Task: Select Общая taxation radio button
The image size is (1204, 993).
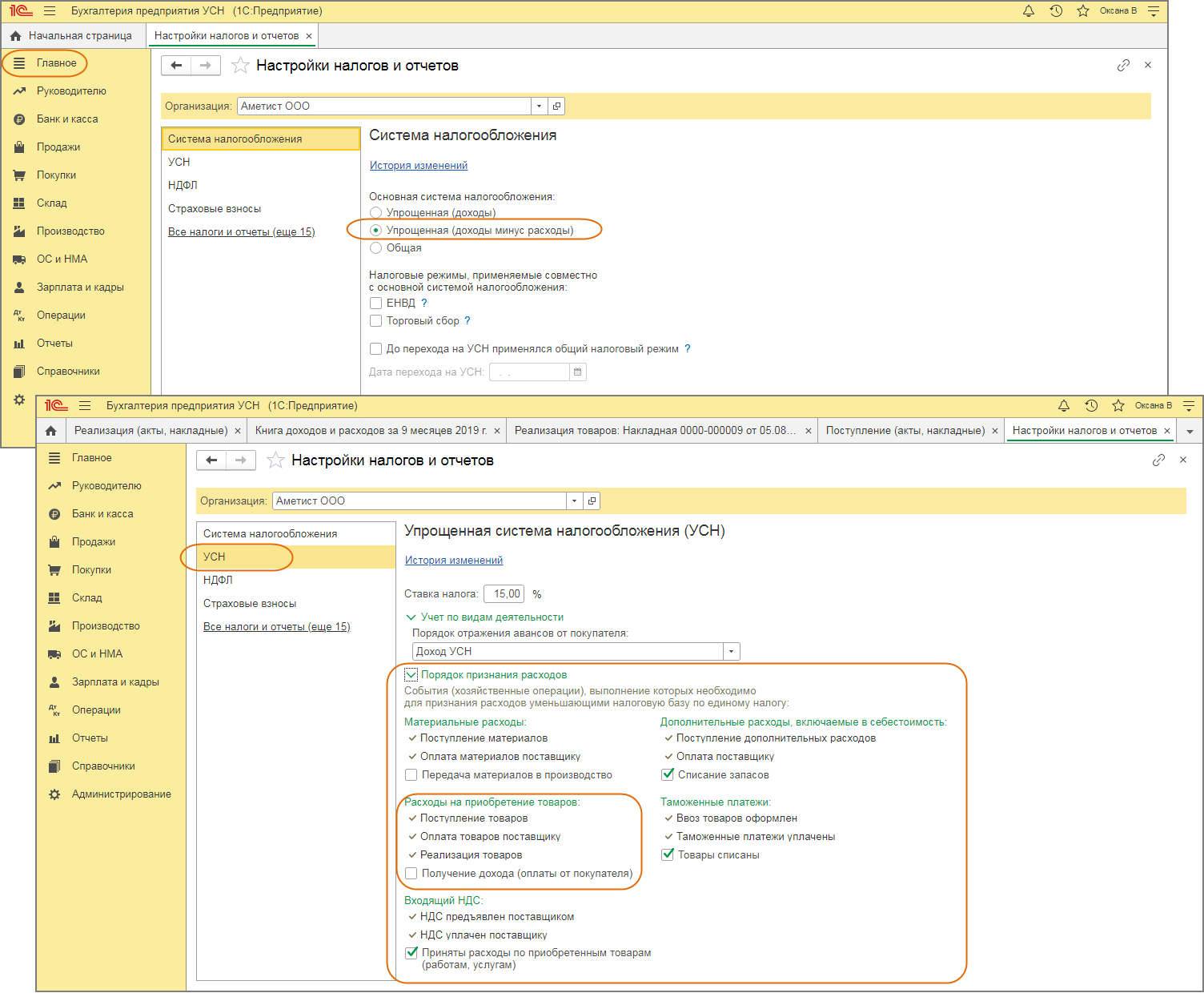Action: click(376, 248)
